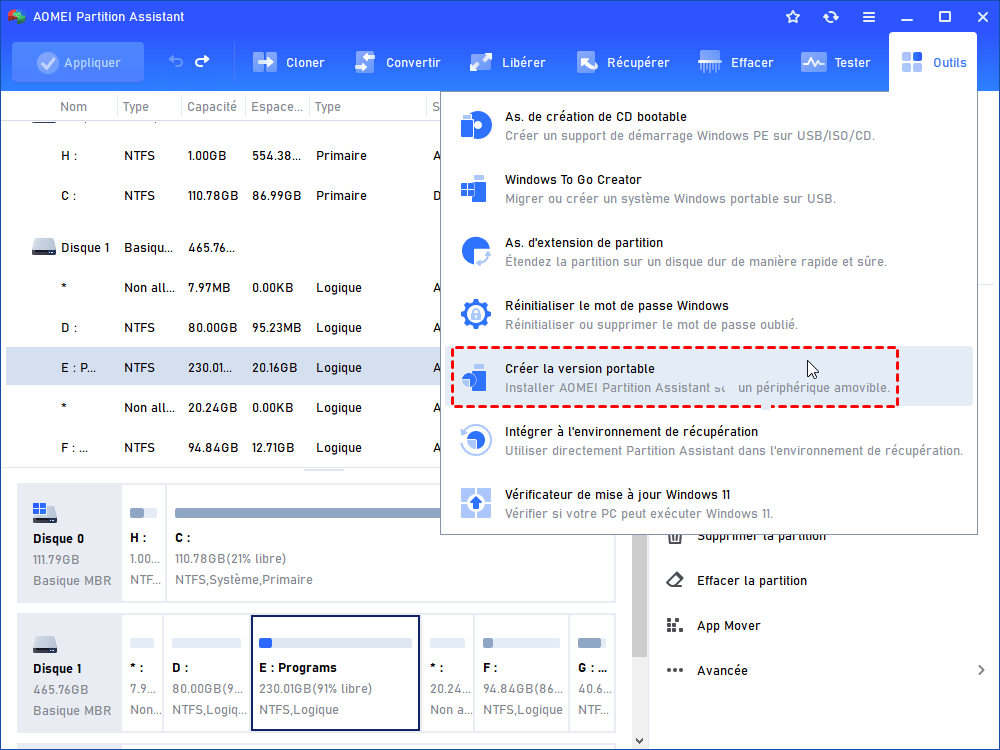Select the F : 94.84GB partition row
This screenshot has width=1000, height=750.
(223, 448)
